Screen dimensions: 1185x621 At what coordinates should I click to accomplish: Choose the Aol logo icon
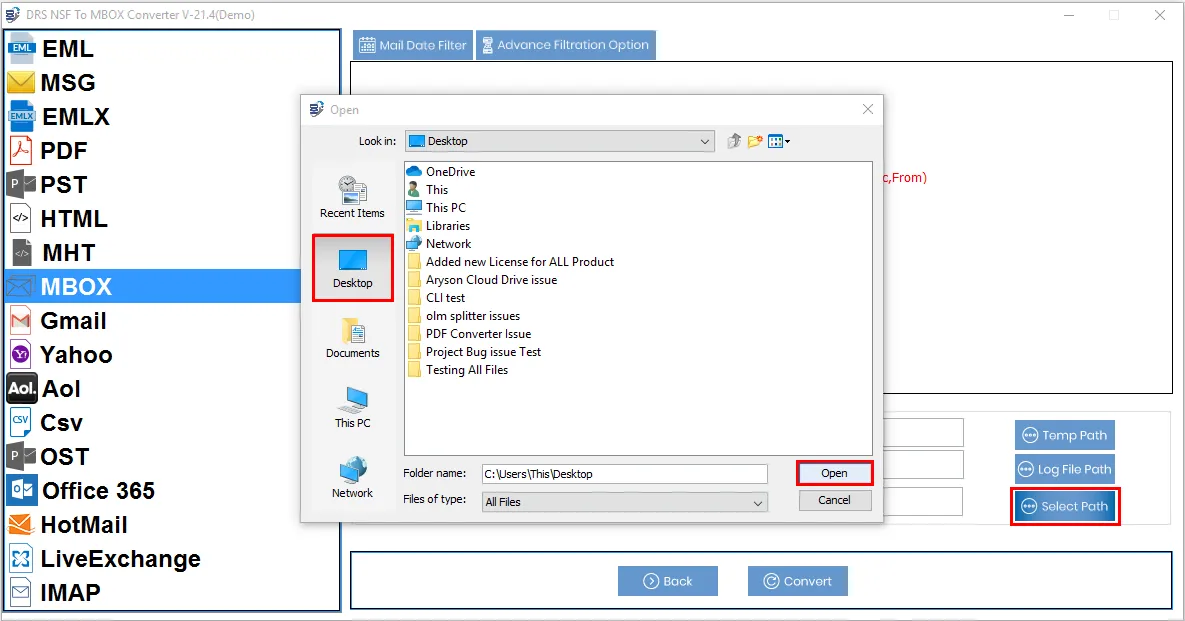pos(22,388)
